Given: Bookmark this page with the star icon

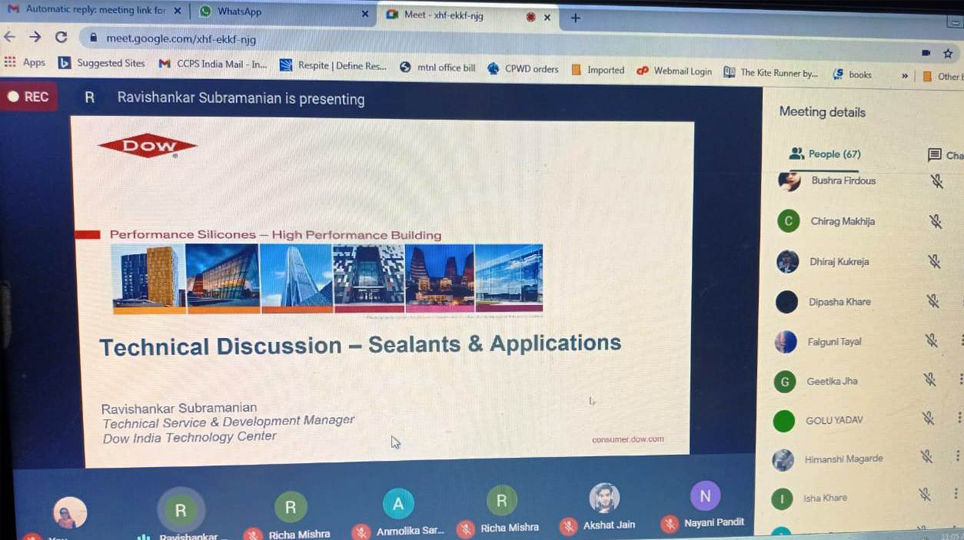Looking at the screenshot, I should coord(947,54).
